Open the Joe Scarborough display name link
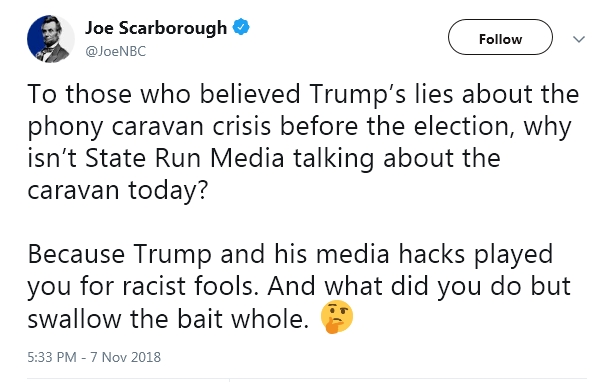The image size is (610, 382). coord(156,28)
